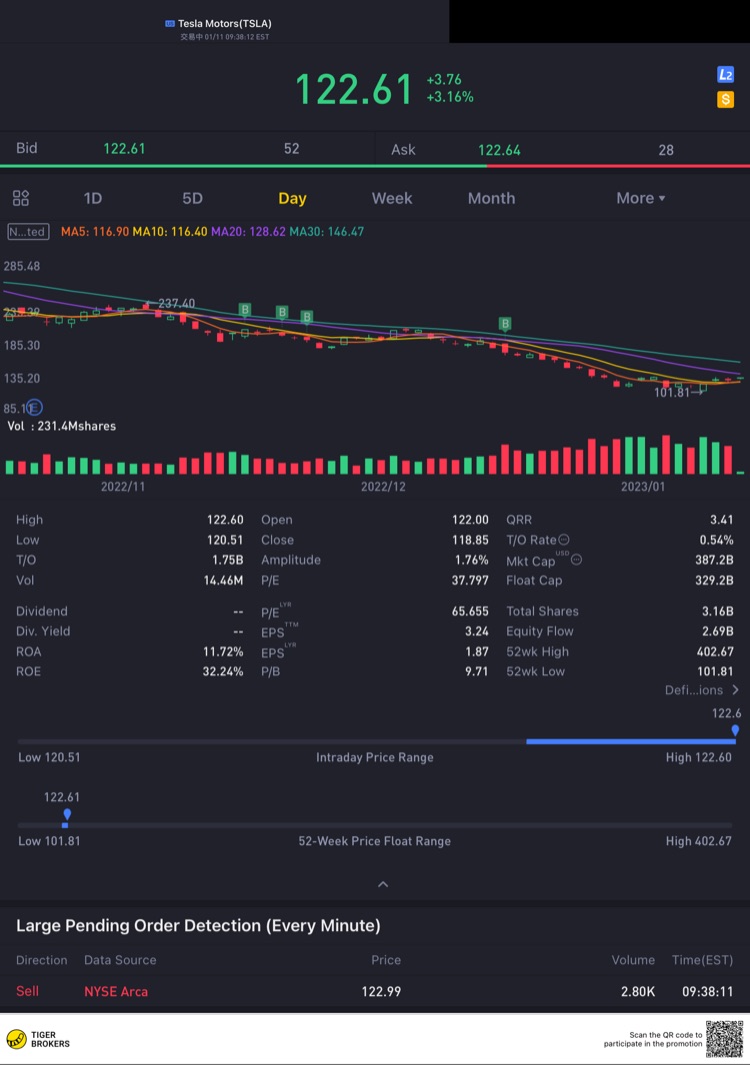Tap the orange dollar sign icon
The height and width of the screenshot is (1065, 750).
[x=726, y=100]
